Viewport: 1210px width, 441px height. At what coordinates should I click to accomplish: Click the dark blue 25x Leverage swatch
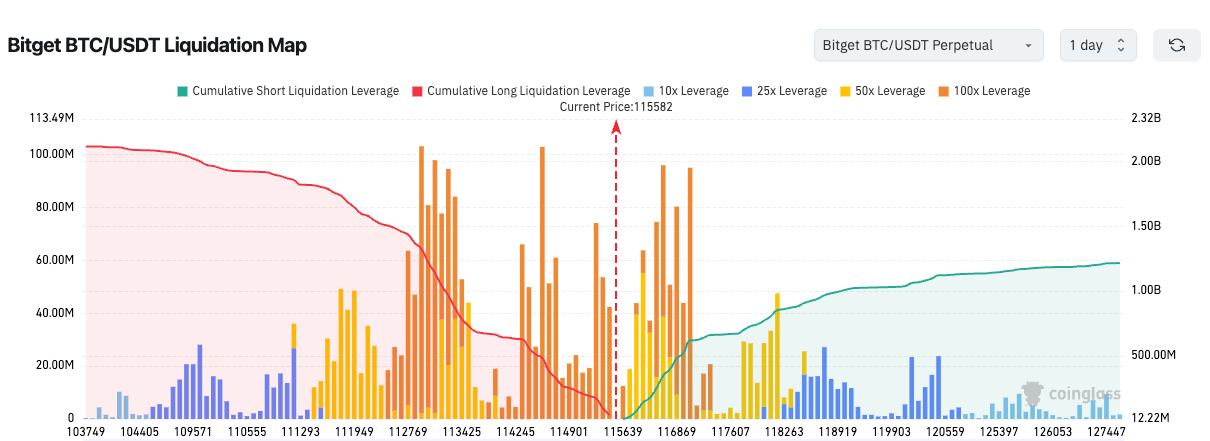[746, 91]
